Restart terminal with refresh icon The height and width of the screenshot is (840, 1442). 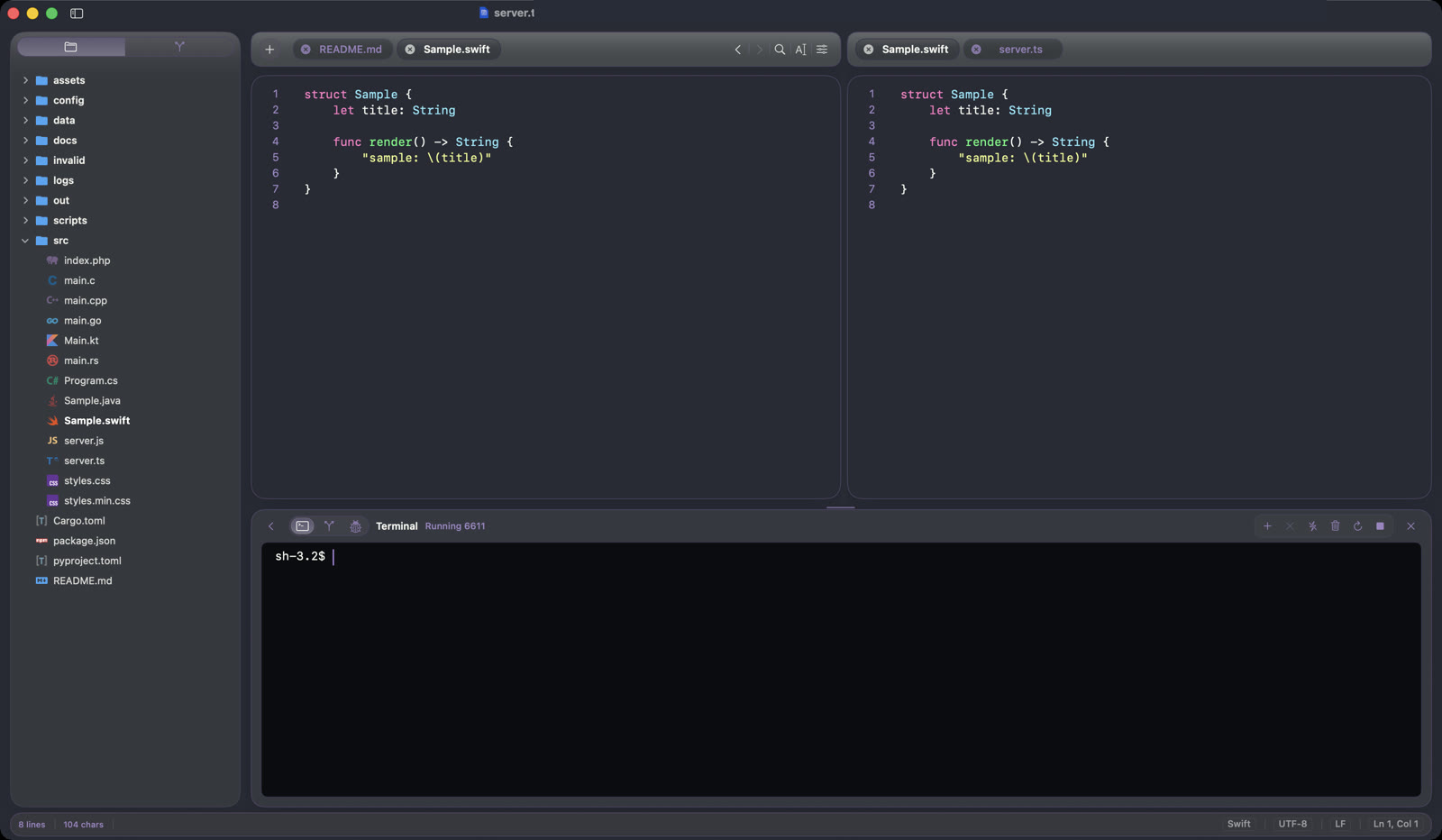[1358, 526]
